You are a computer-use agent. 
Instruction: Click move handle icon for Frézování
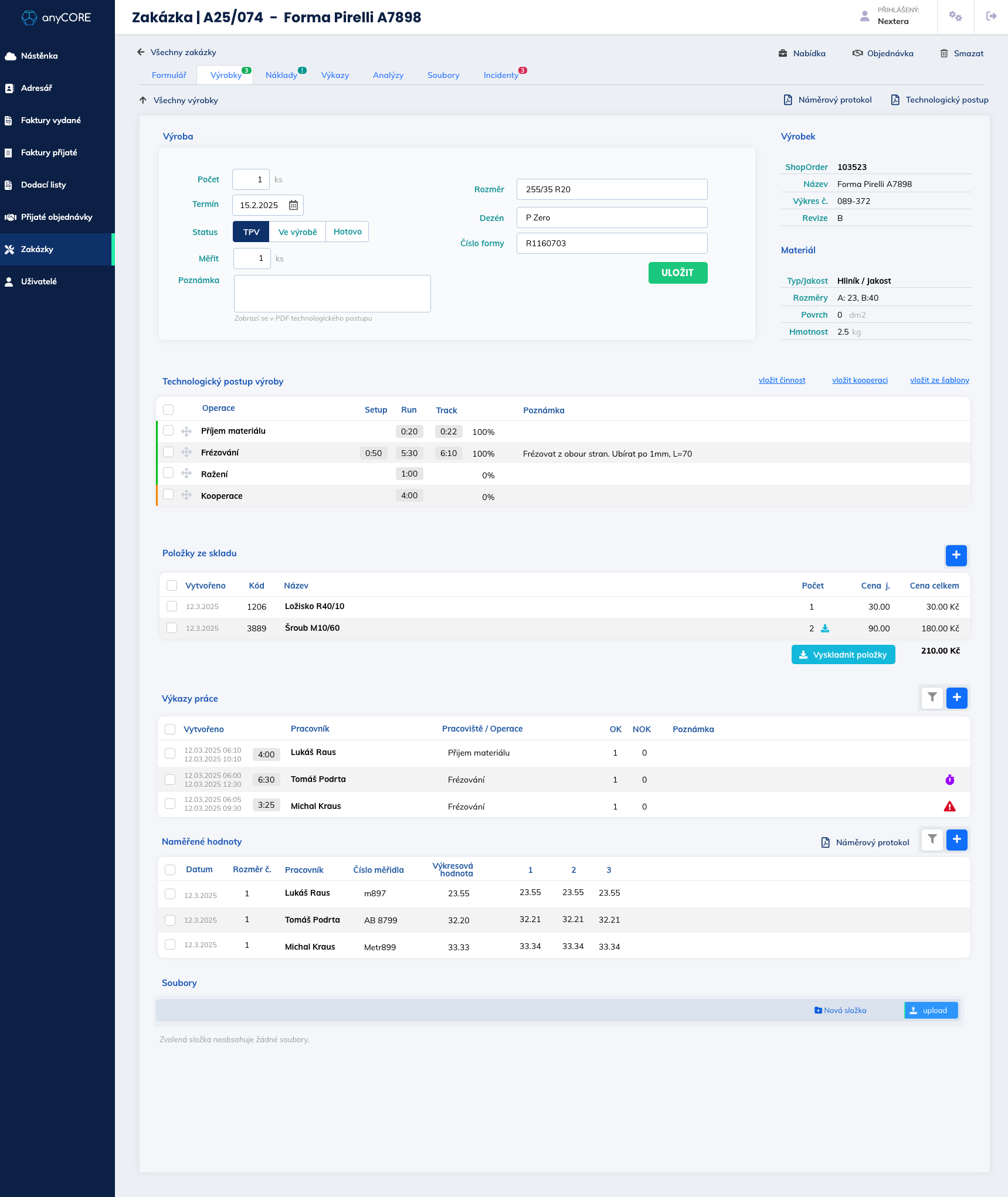186,453
